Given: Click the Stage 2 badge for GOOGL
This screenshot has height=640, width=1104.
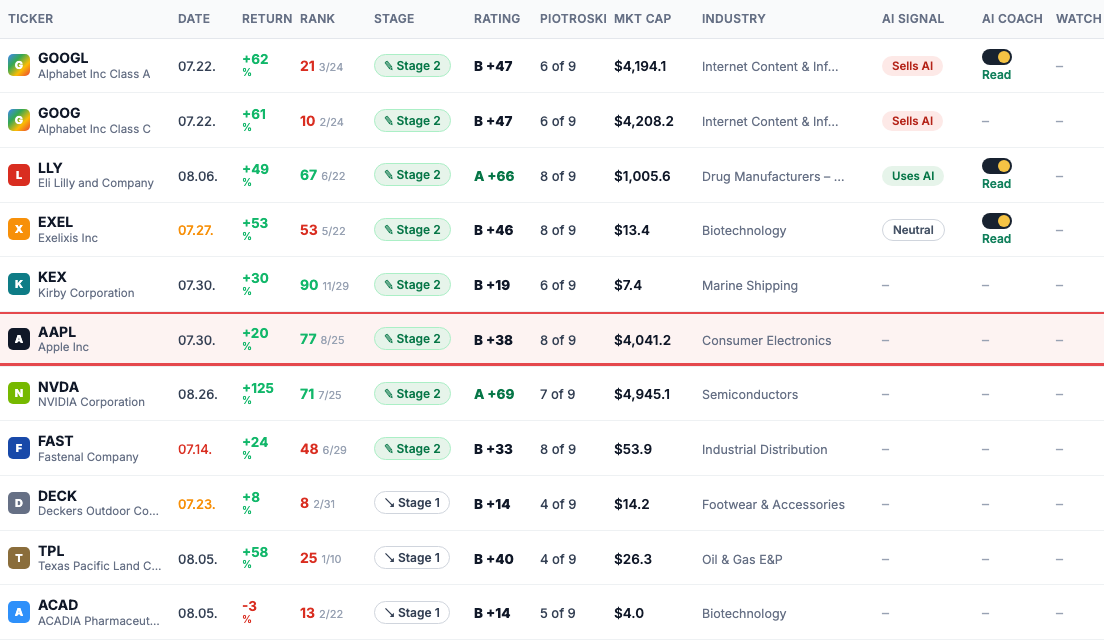Looking at the screenshot, I should (x=412, y=65).
